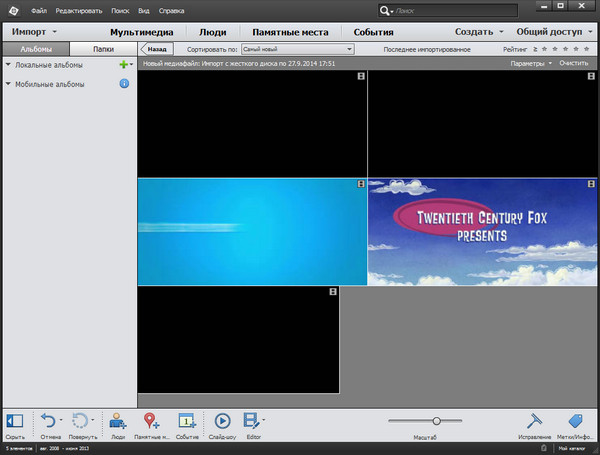Toggle the Hide (Скрыть) panel button
The width and height of the screenshot is (600, 455).
[x=15, y=421]
